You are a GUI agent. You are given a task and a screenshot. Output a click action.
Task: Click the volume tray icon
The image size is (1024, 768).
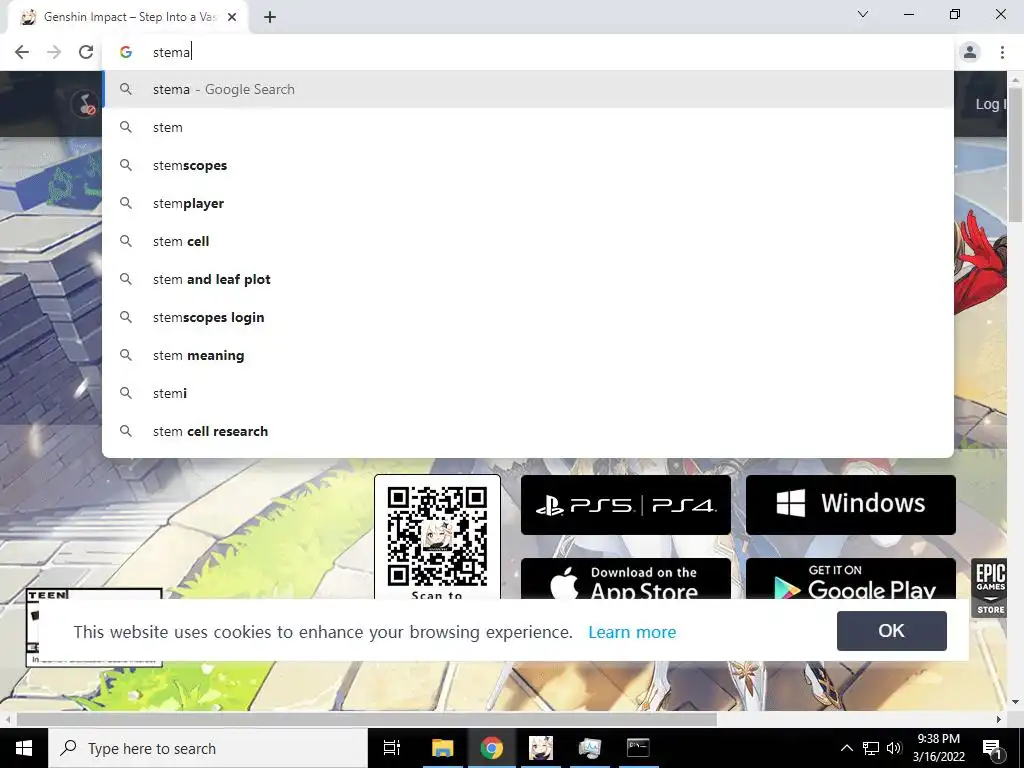point(894,748)
